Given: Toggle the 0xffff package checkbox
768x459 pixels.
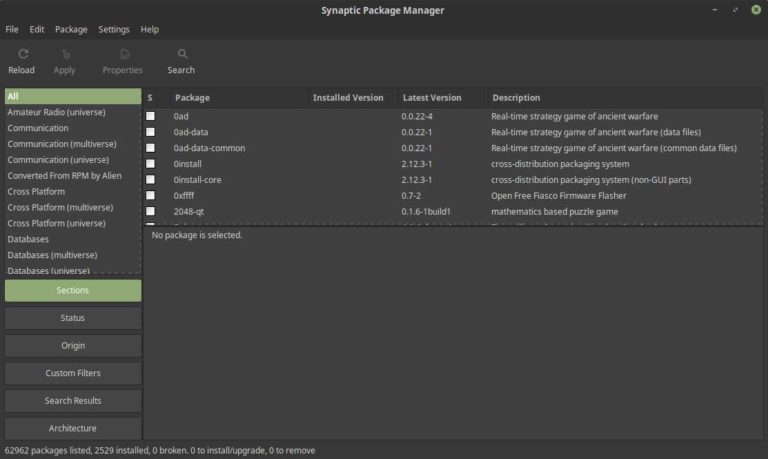Looking at the screenshot, I should click(x=150, y=195).
